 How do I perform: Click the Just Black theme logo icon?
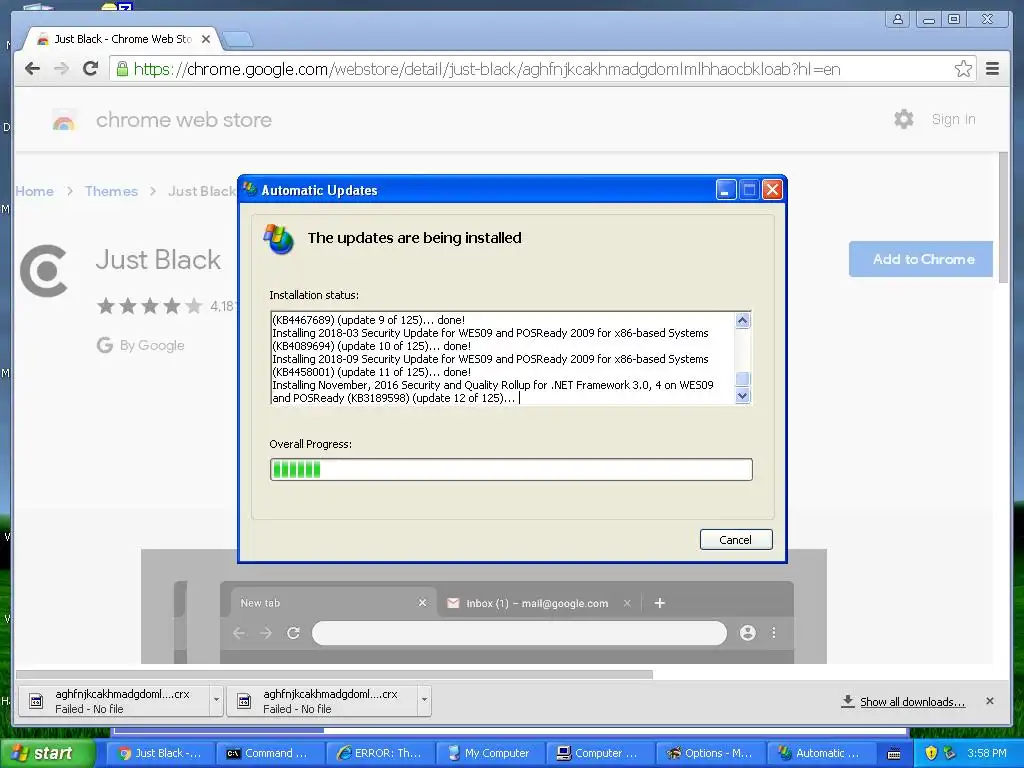point(44,271)
